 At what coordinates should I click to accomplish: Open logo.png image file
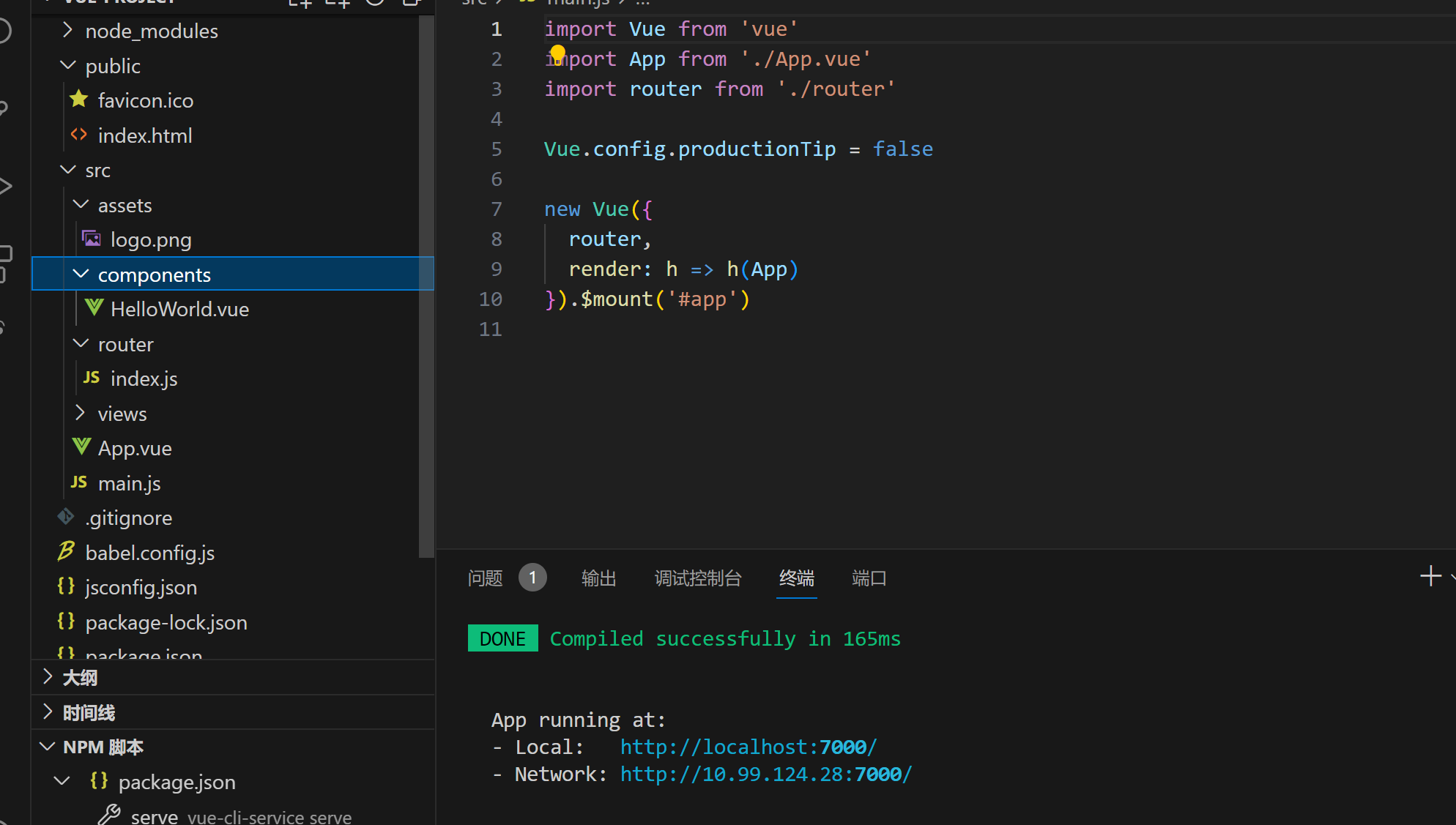[x=151, y=240]
